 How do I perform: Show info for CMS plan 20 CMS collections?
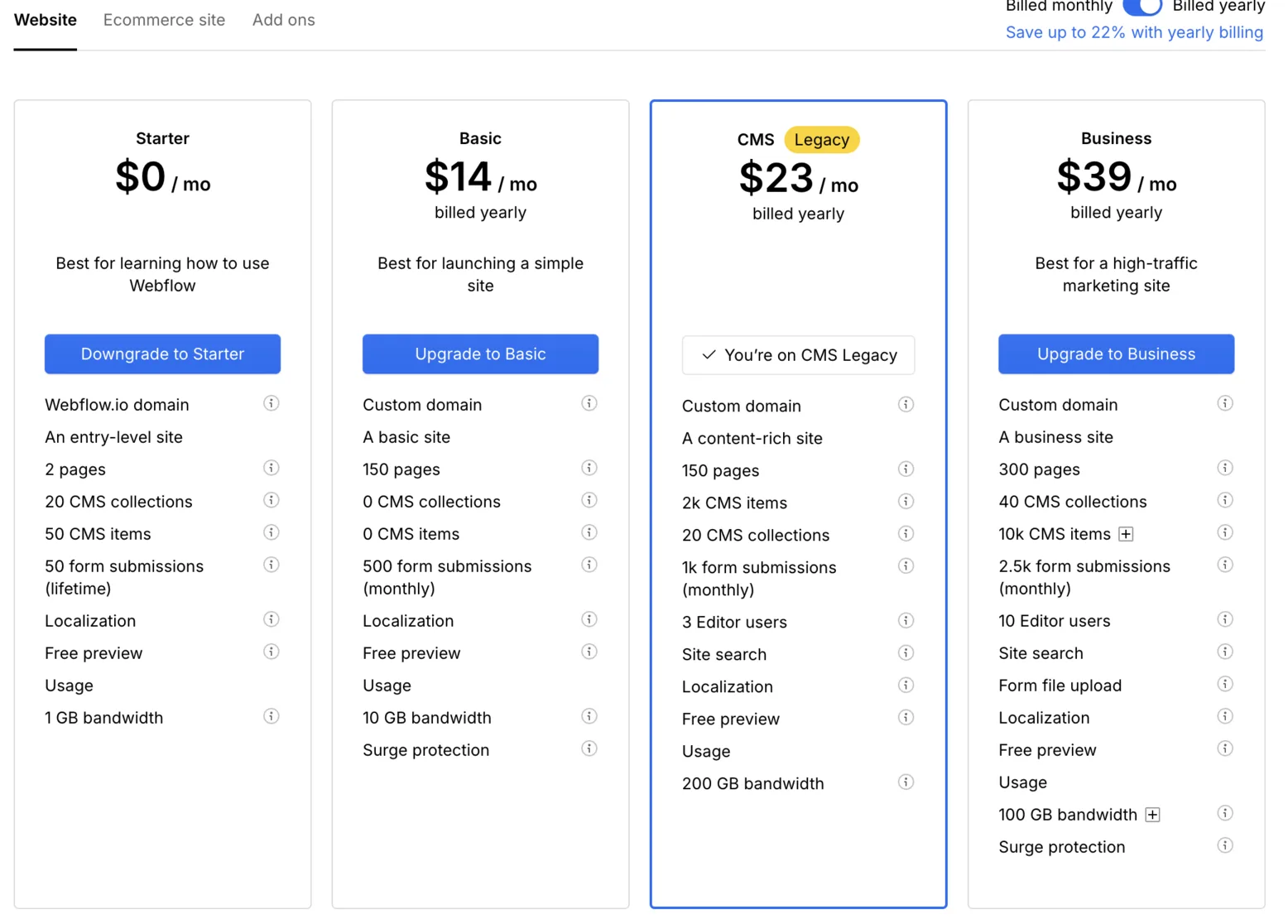click(x=906, y=533)
